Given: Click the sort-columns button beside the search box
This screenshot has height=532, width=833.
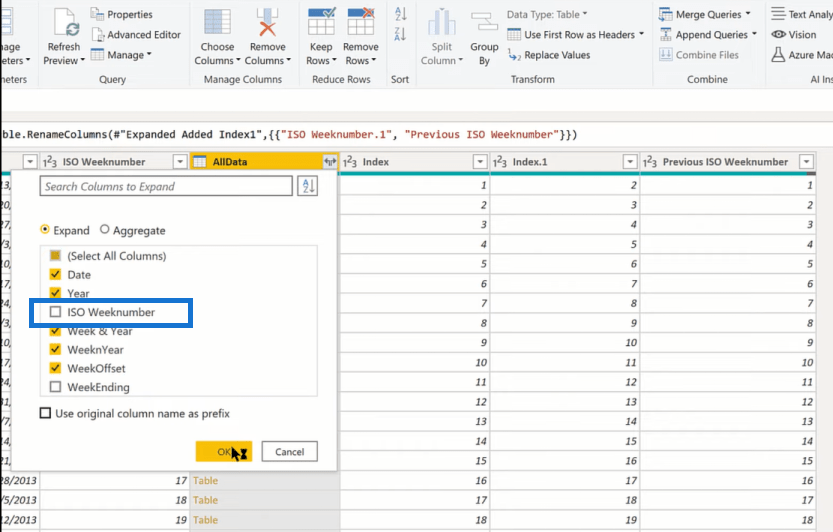Looking at the screenshot, I should pos(308,186).
